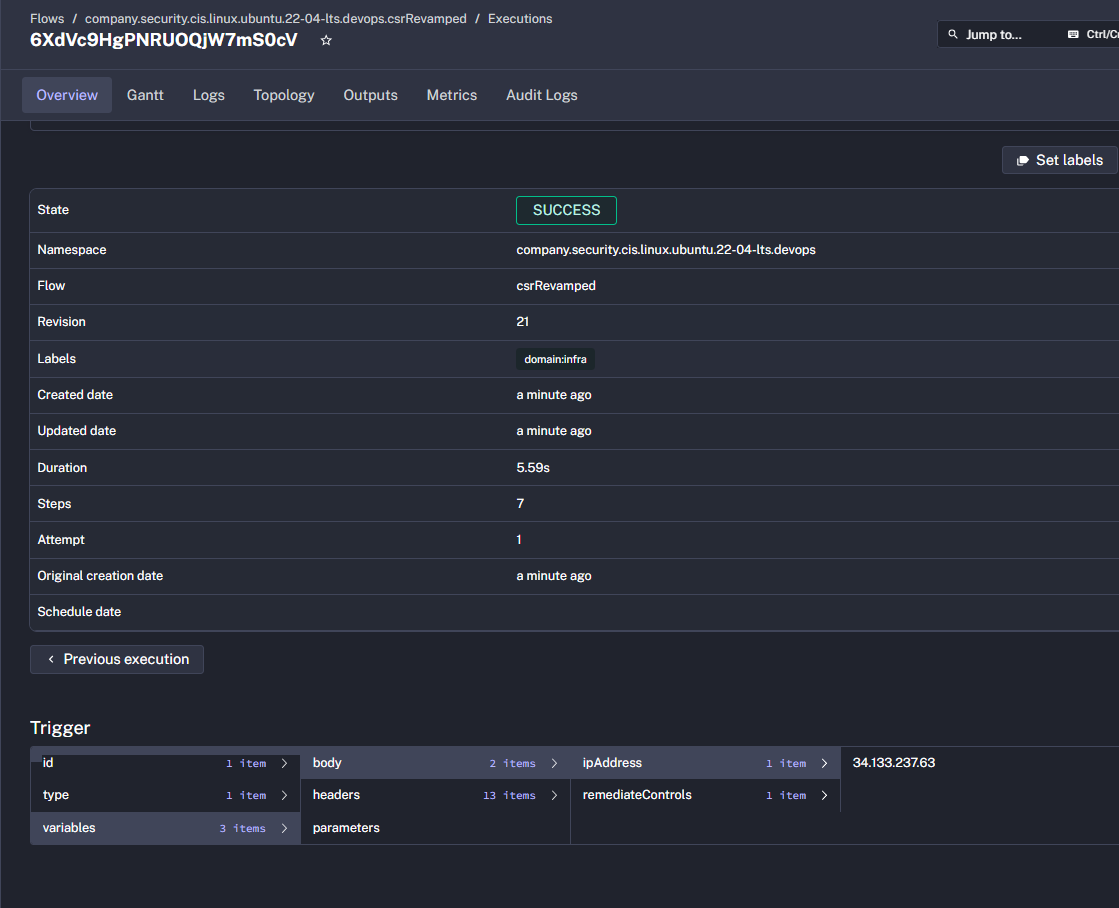This screenshot has height=908, width=1119.
Task: Go to the Topology tab
Action: click(284, 95)
